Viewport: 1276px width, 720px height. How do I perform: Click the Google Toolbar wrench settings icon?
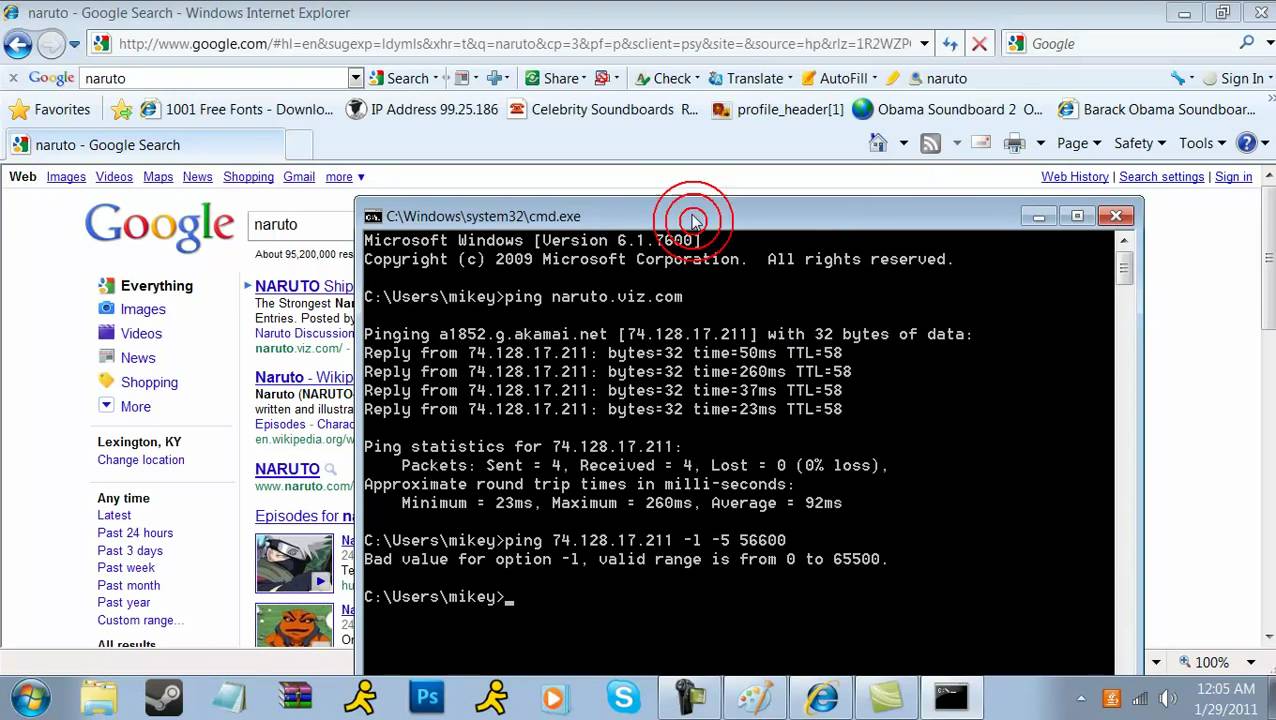pyautogui.click(x=1178, y=78)
